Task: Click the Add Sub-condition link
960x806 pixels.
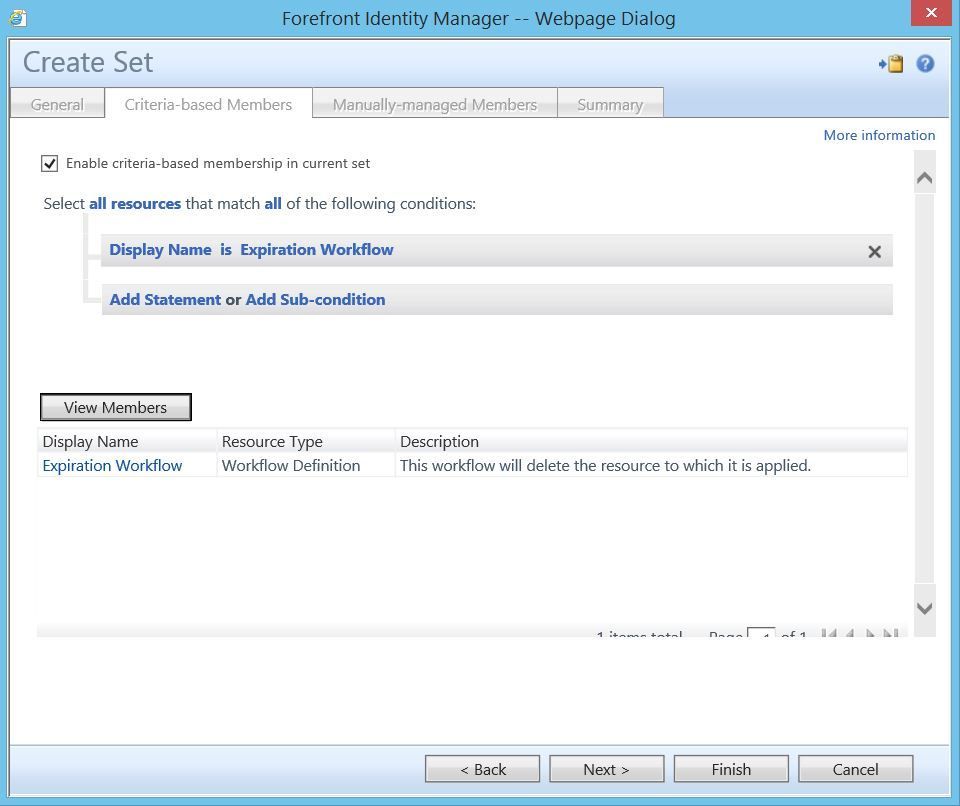Action: click(315, 299)
